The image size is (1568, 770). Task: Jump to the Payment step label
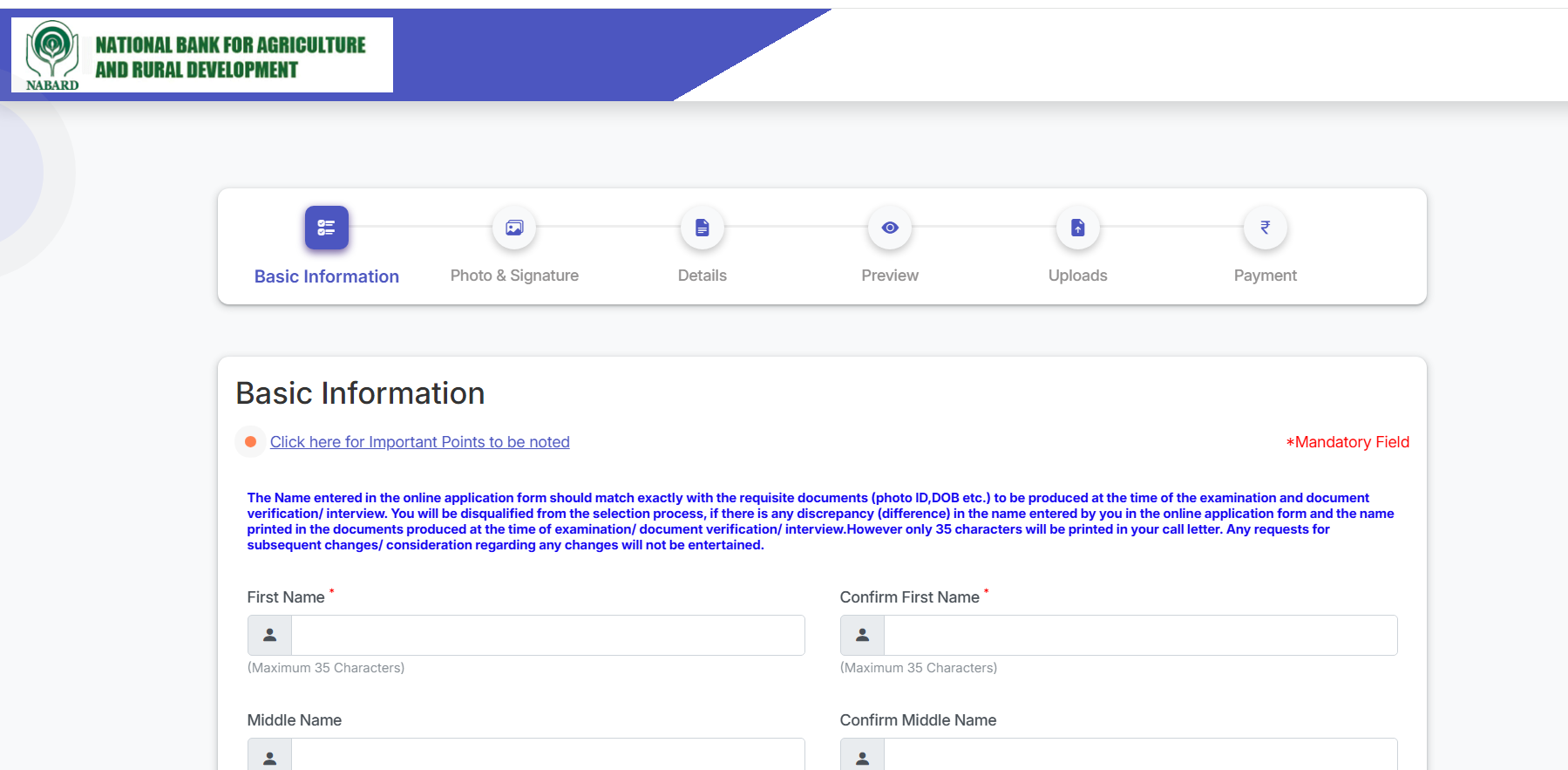tap(1266, 276)
